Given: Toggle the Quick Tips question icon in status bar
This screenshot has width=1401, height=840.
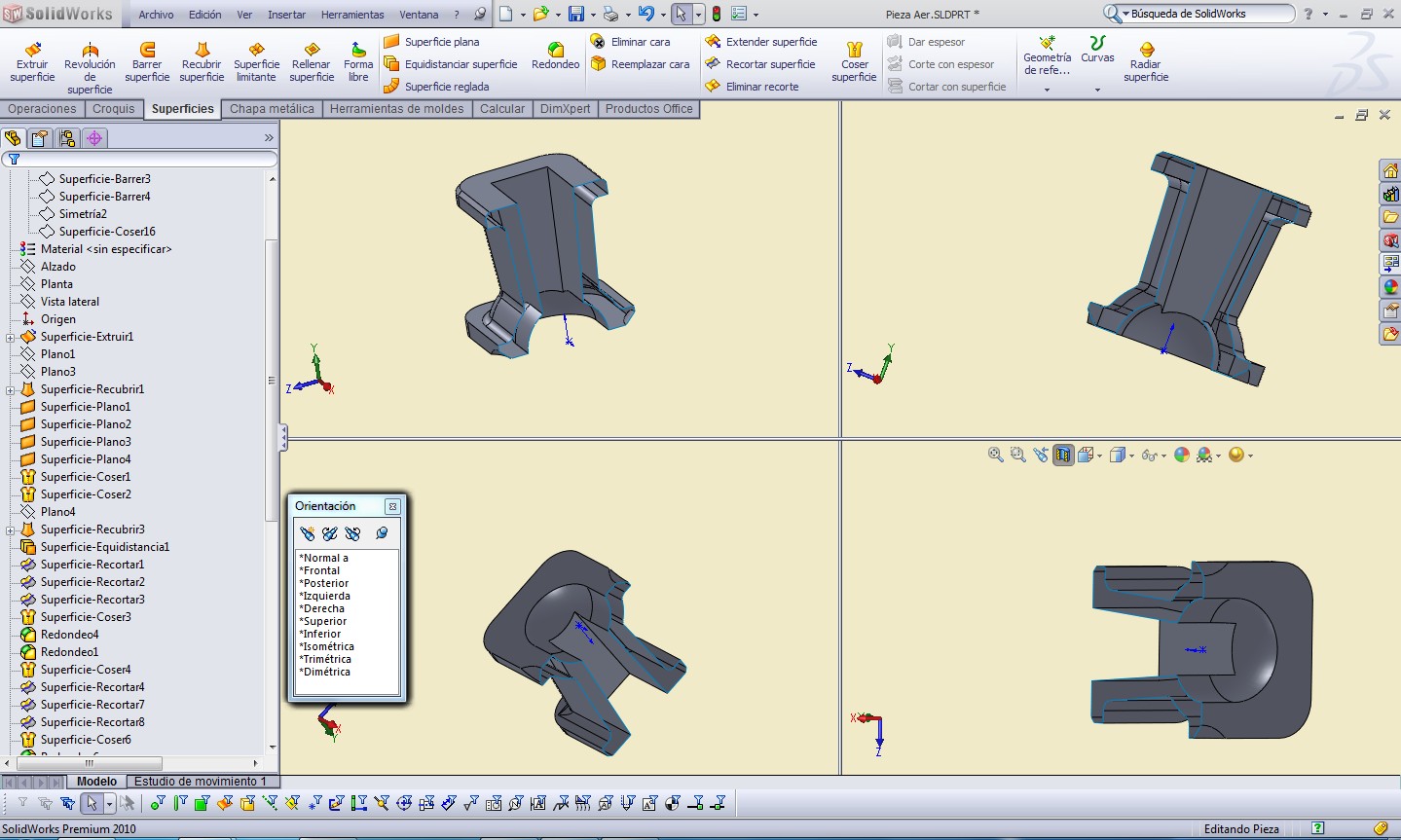Looking at the screenshot, I should [x=1317, y=828].
